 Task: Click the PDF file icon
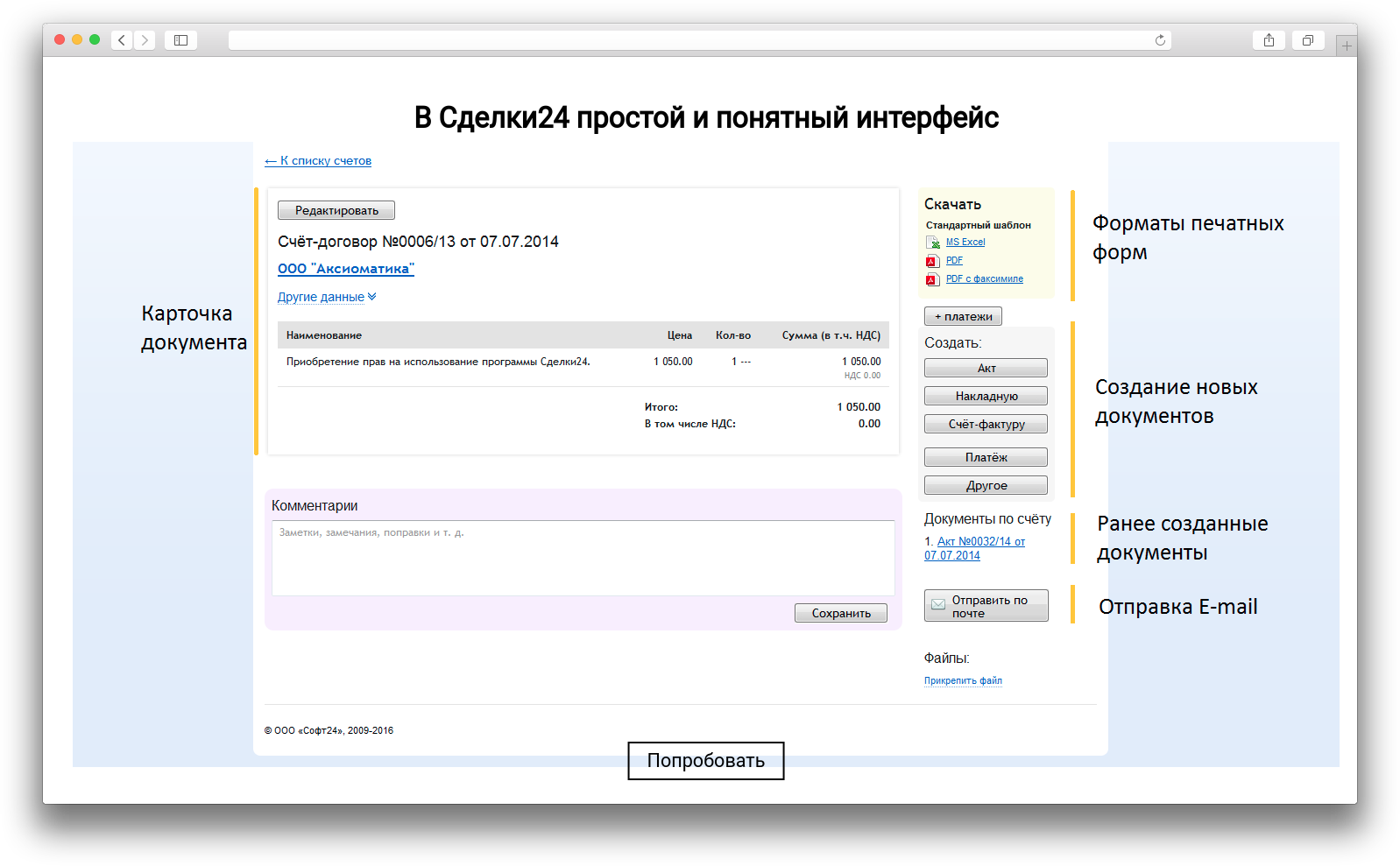(x=932, y=261)
